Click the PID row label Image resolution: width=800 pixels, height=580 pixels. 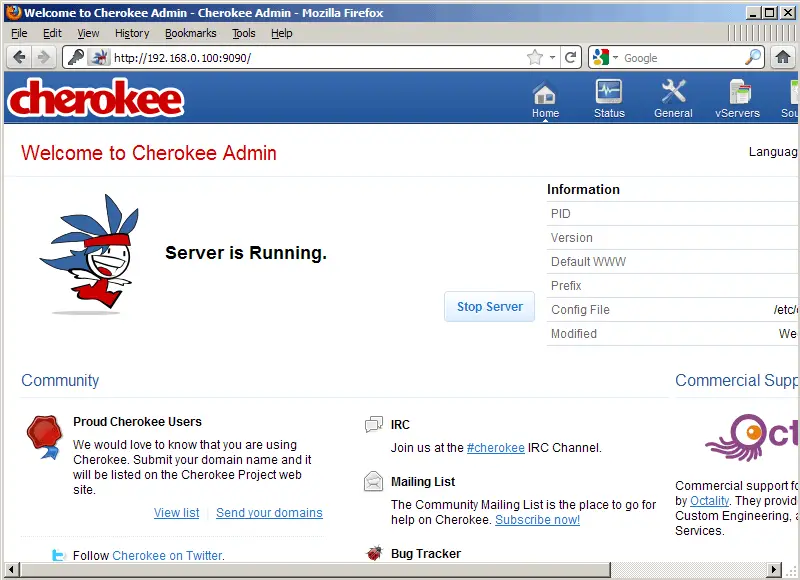(561, 214)
